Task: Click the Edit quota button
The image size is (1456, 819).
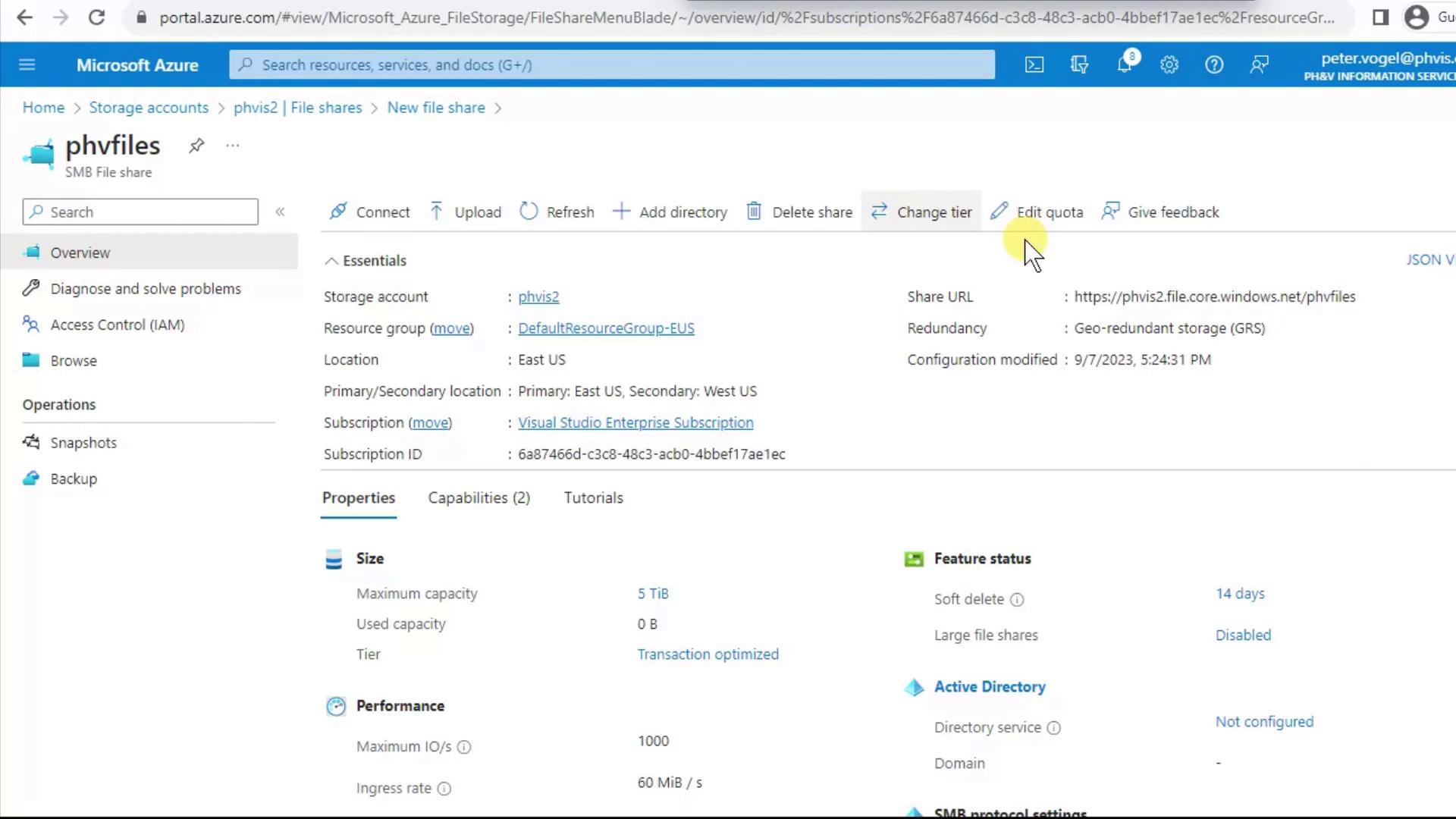Action: click(1037, 212)
